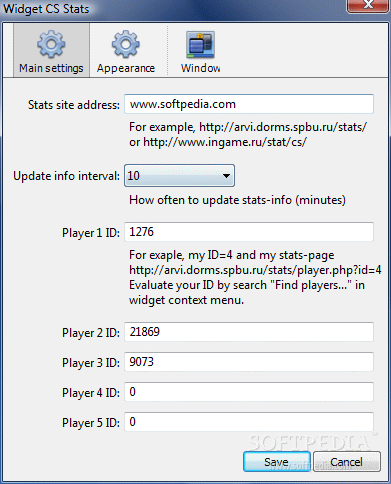Click the 'Player 4 ID:' label

coord(91,393)
